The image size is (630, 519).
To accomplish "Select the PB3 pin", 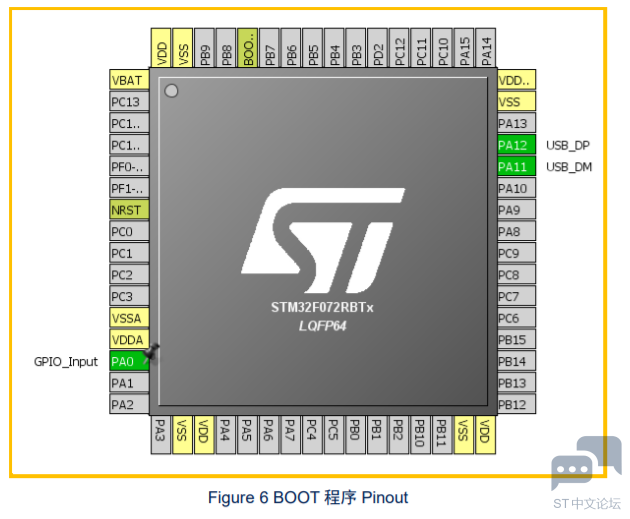I will coord(356,48).
